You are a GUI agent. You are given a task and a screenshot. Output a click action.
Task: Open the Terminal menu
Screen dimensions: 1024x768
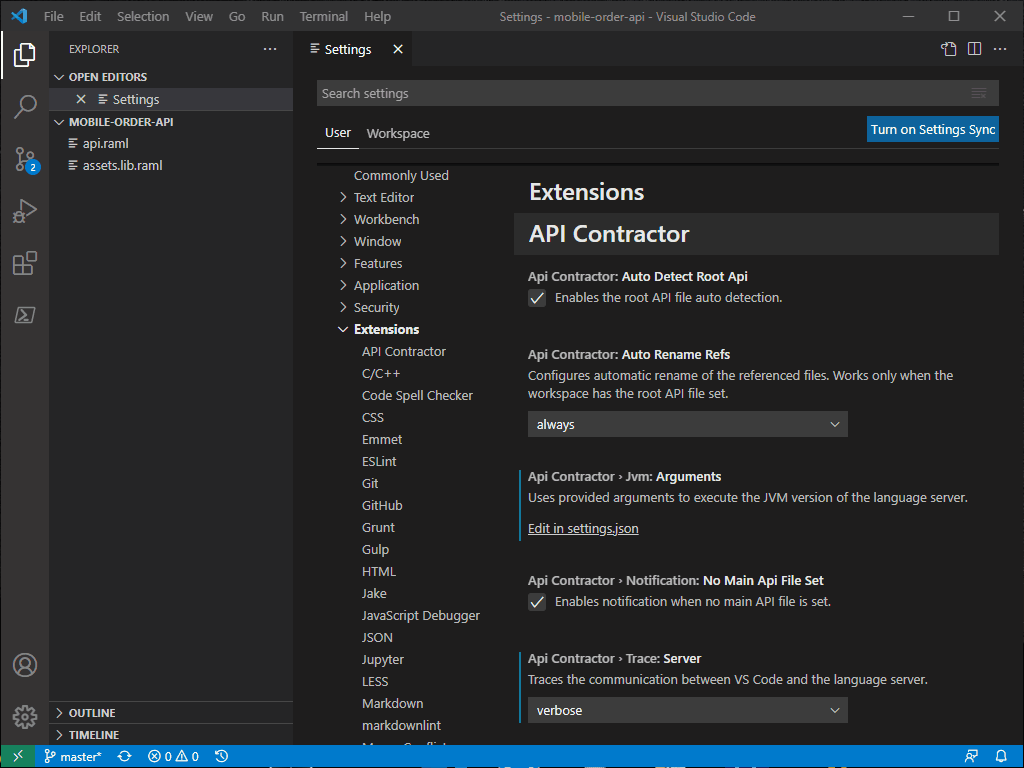click(x=324, y=16)
